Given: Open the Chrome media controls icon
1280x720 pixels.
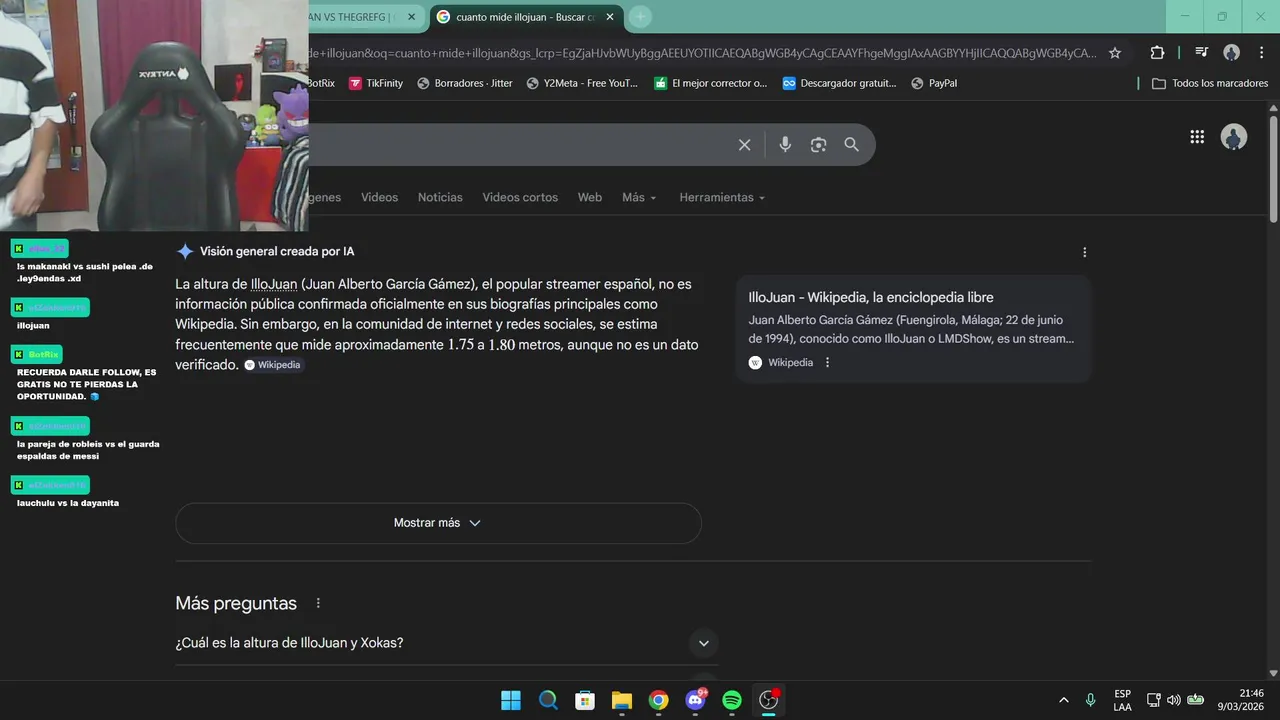Looking at the screenshot, I should 1202,53.
